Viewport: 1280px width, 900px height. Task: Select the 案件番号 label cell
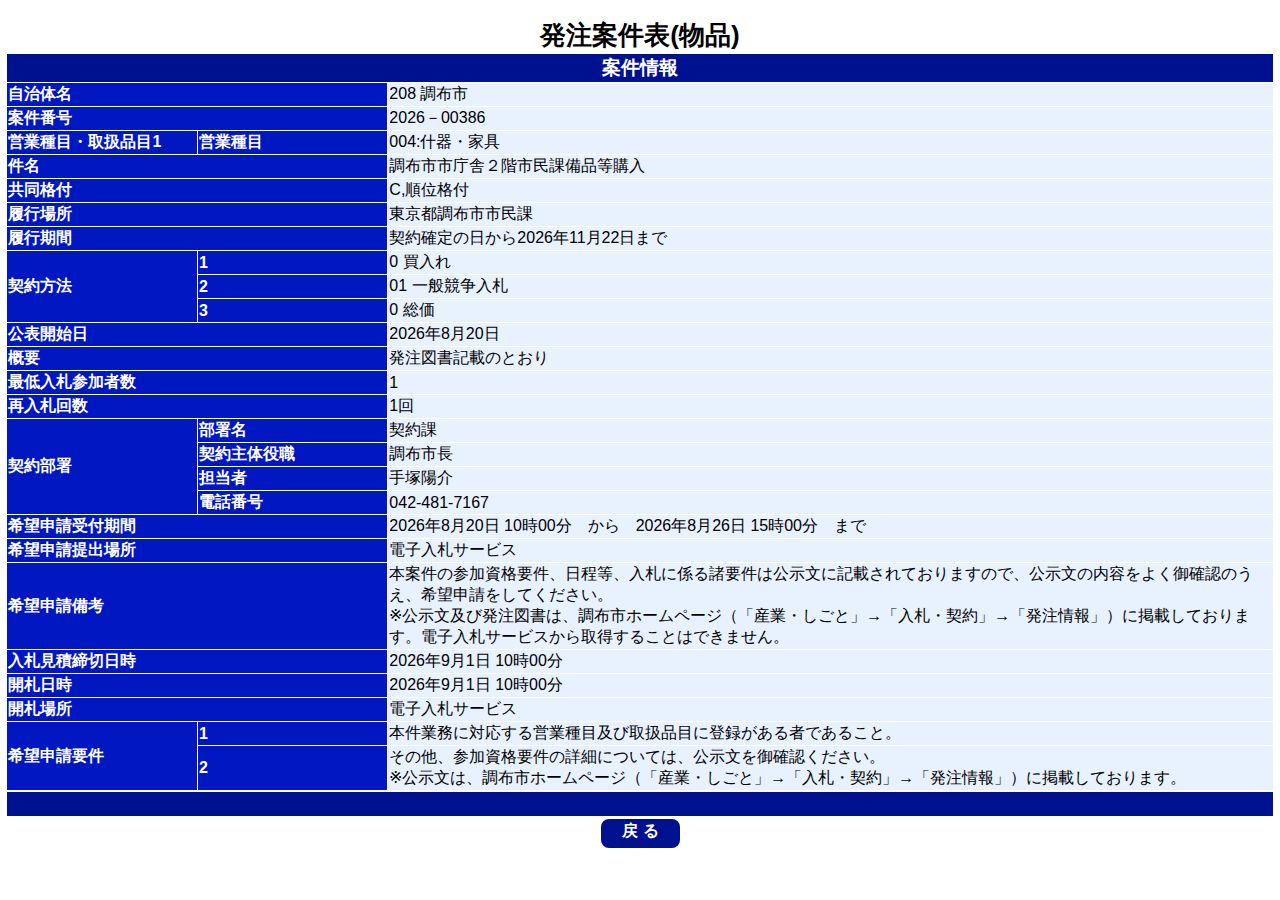click(x=197, y=118)
